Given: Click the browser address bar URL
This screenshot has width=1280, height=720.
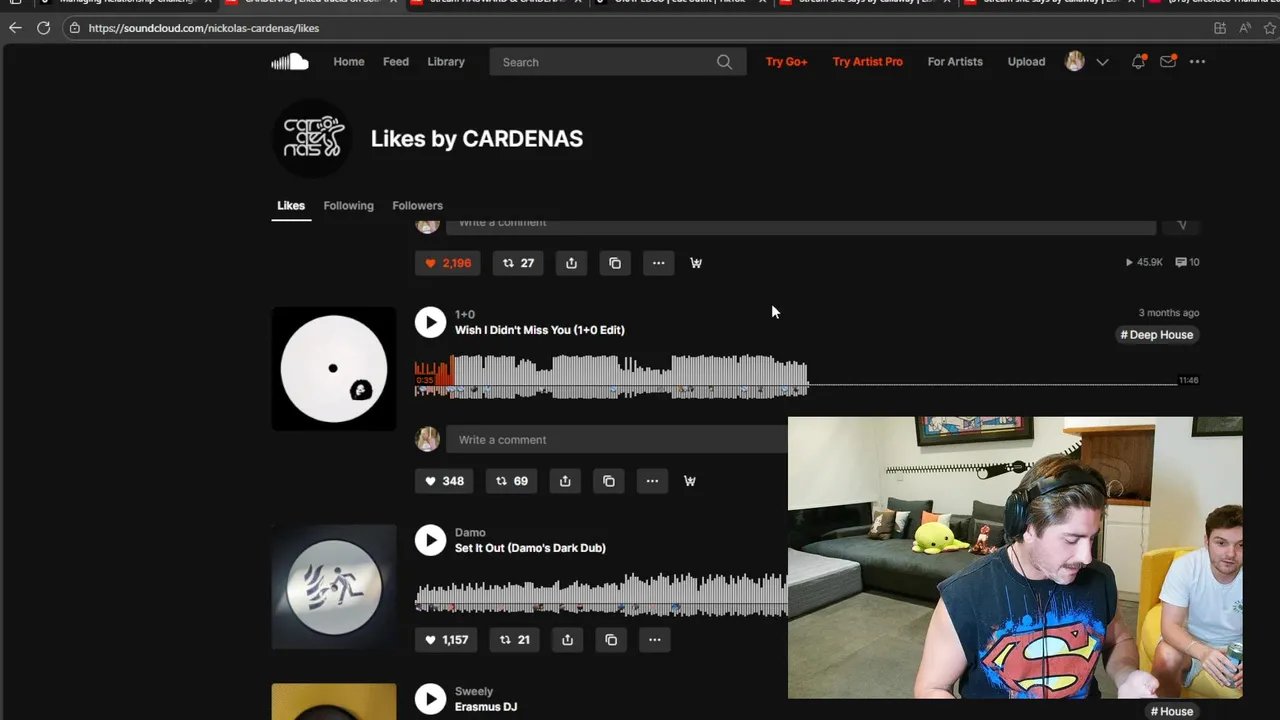Looking at the screenshot, I should coord(204,28).
